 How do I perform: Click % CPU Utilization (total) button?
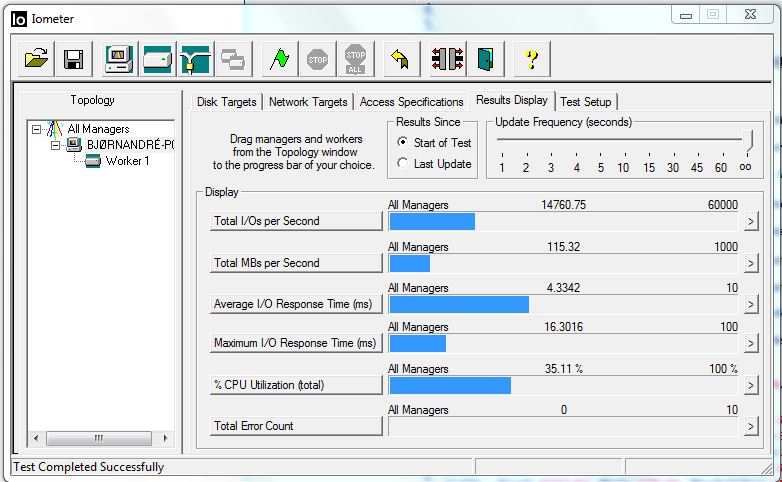296,385
